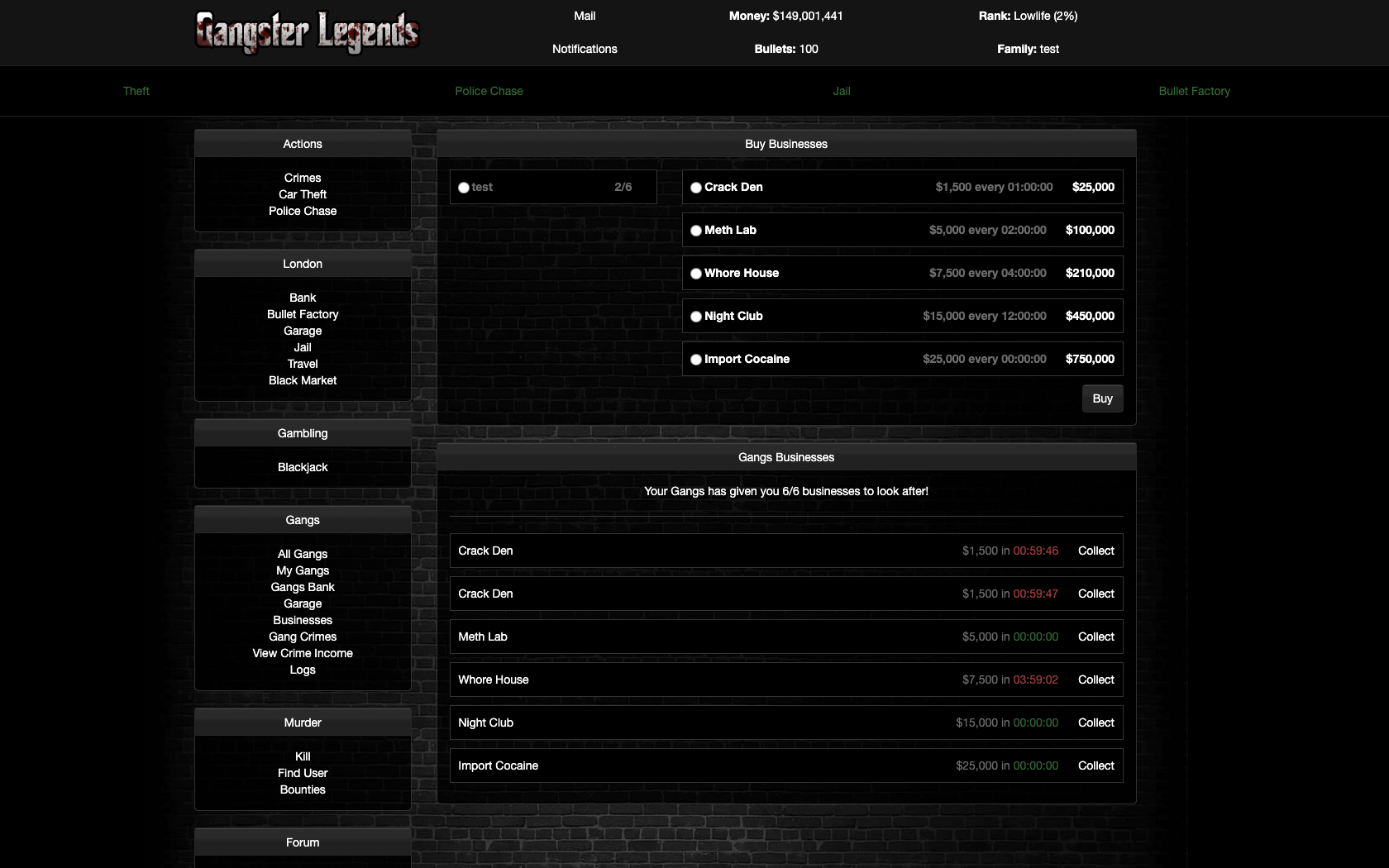Click the Gangster Legends logo
The width and height of the screenshot is (1389, 868).
pyautogui.click(x=307, y=32)
